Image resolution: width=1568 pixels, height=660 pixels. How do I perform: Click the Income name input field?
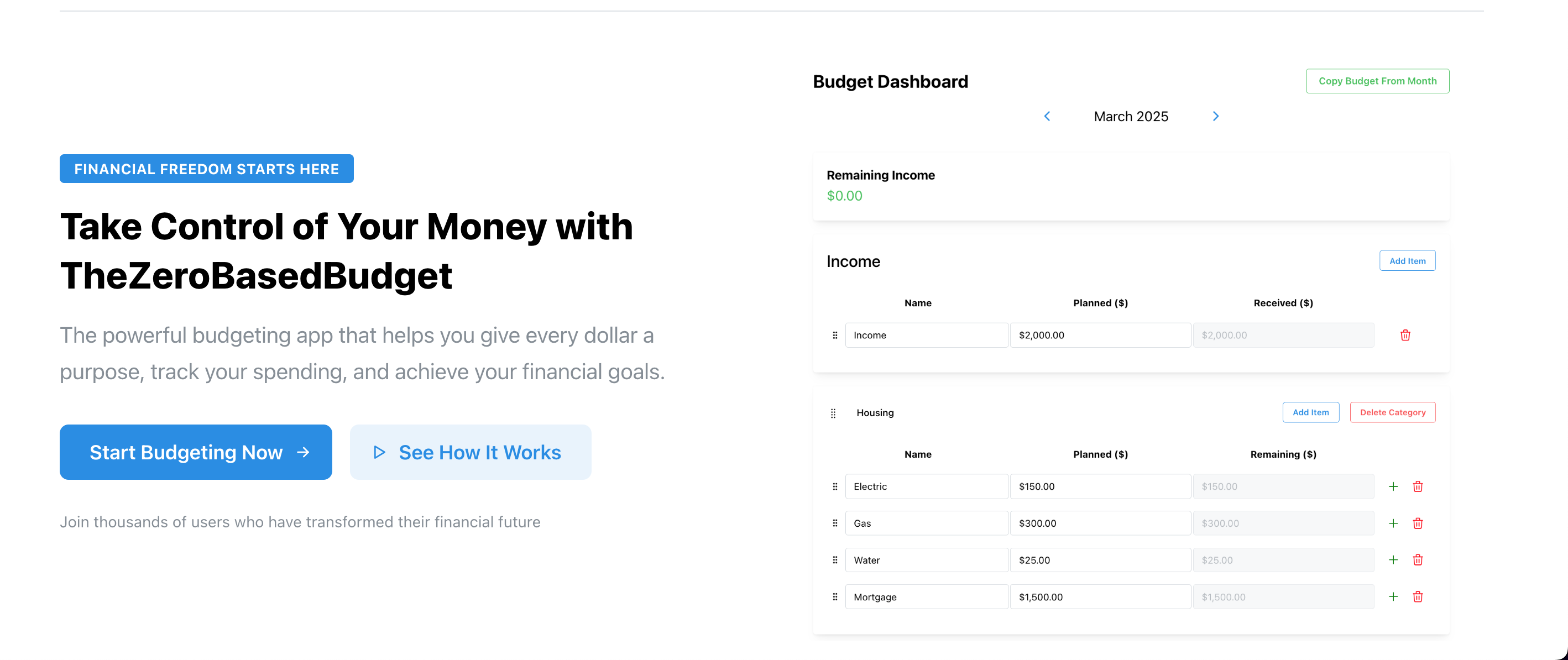[x=927, y=335]
